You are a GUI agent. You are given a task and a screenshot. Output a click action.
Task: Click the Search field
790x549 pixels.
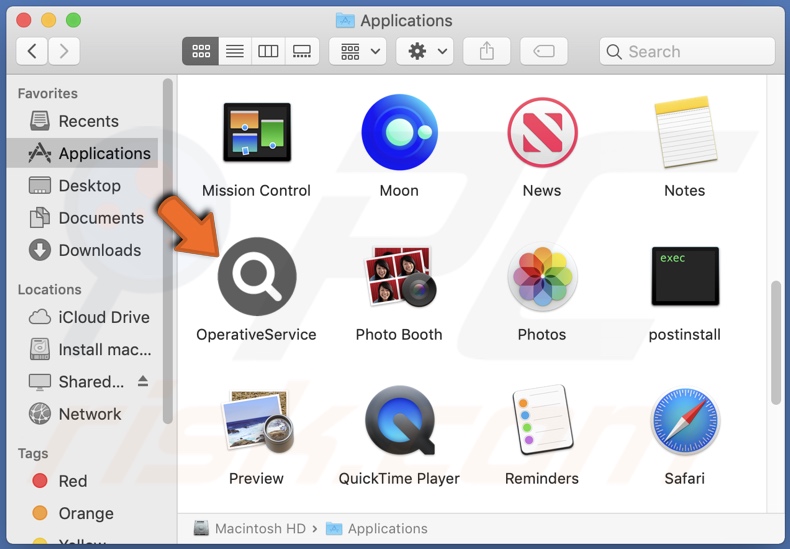pos(687,51)
